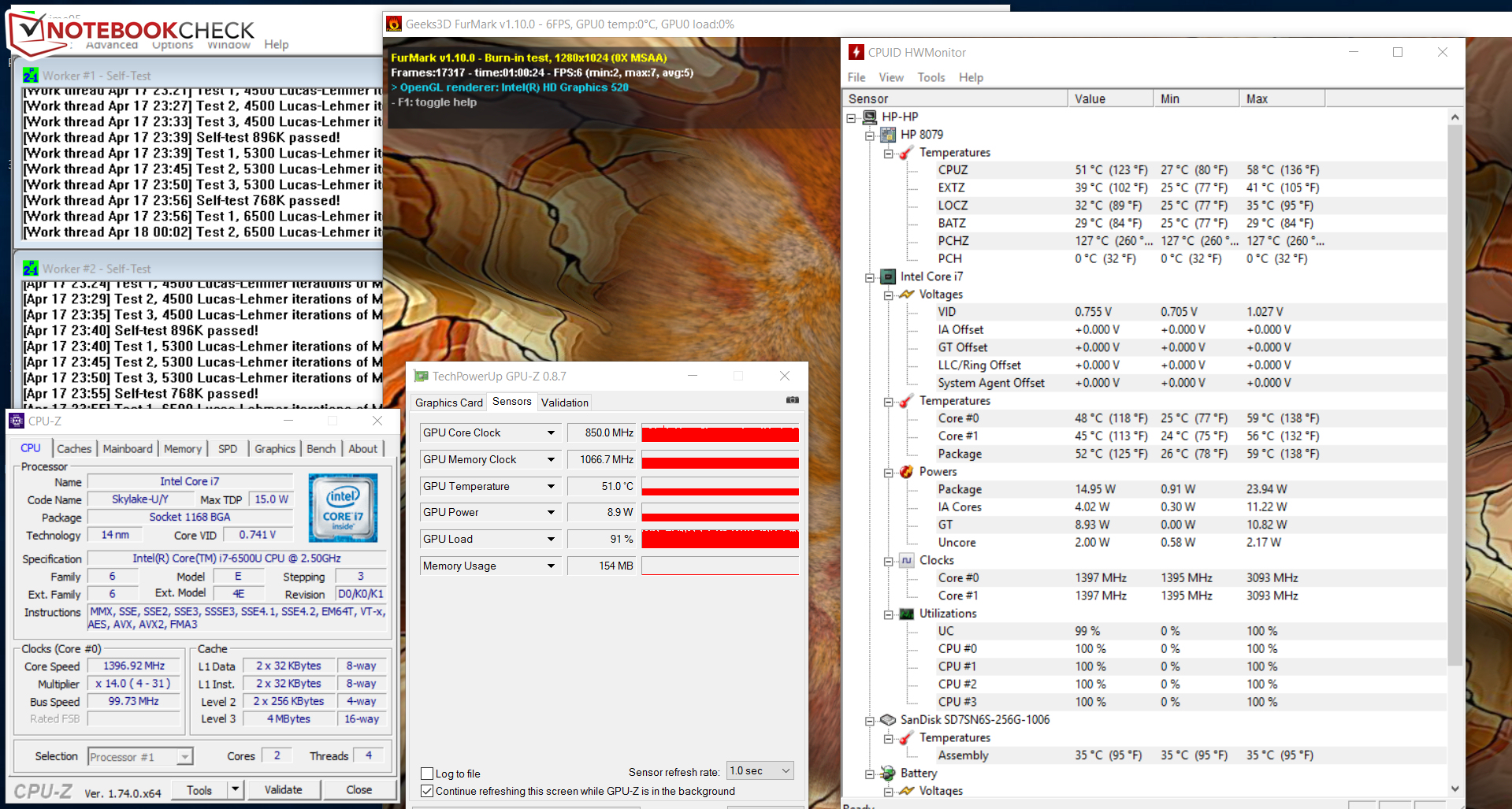The height and width of the screenshot is (809, 1512).
Task: Click the lightning icon under Battery
Action: (906, 791)
